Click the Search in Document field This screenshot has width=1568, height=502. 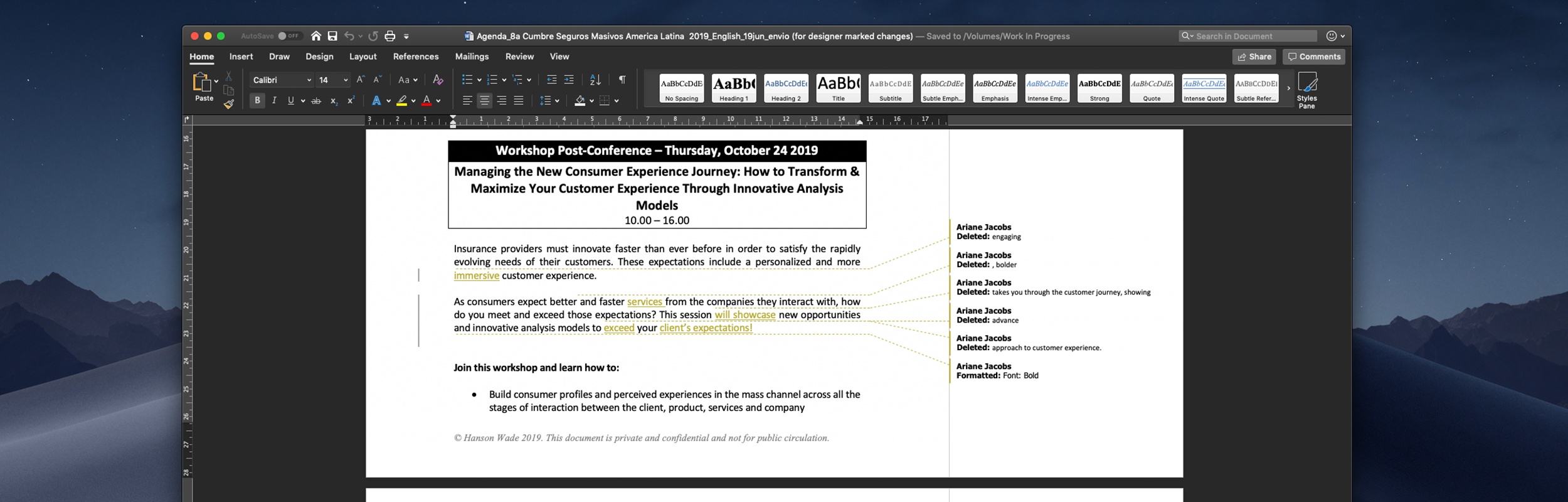tap(1248, 36)
